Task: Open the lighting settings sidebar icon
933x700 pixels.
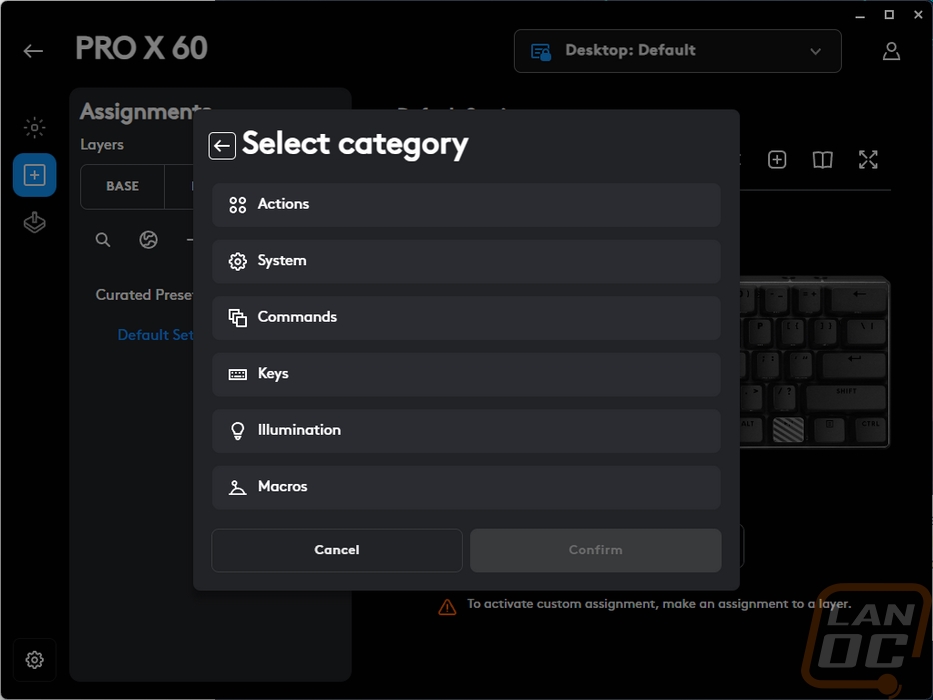Action: 35,127
